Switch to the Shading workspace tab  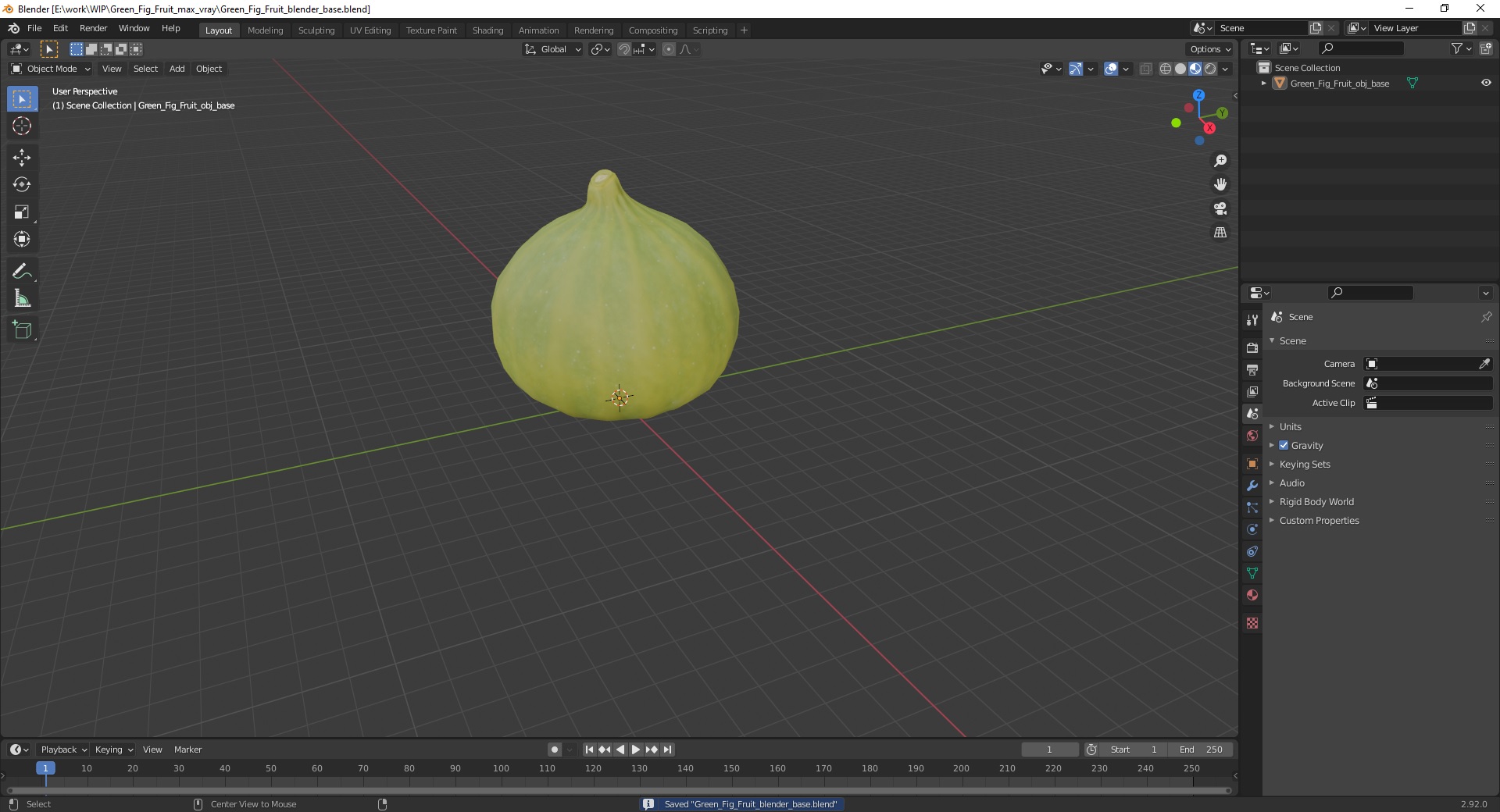click(487, 30)
